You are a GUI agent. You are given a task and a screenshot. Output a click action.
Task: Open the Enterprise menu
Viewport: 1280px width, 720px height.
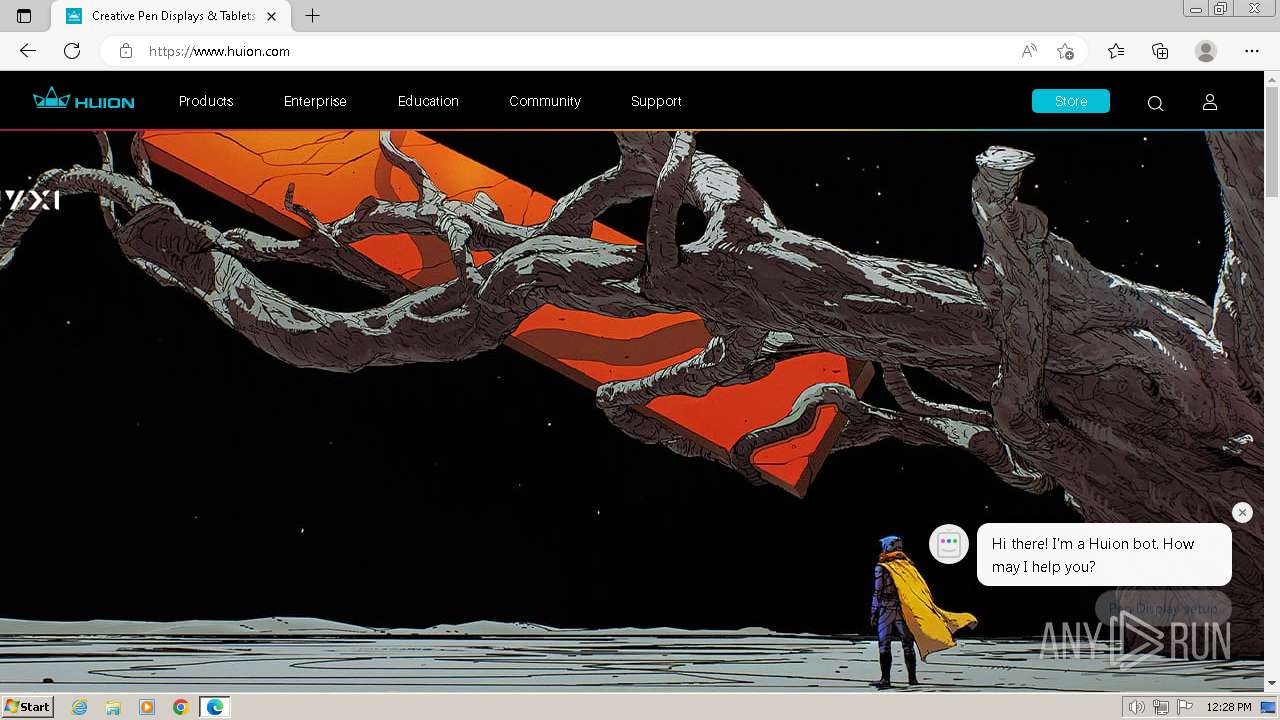pos(315,101)
